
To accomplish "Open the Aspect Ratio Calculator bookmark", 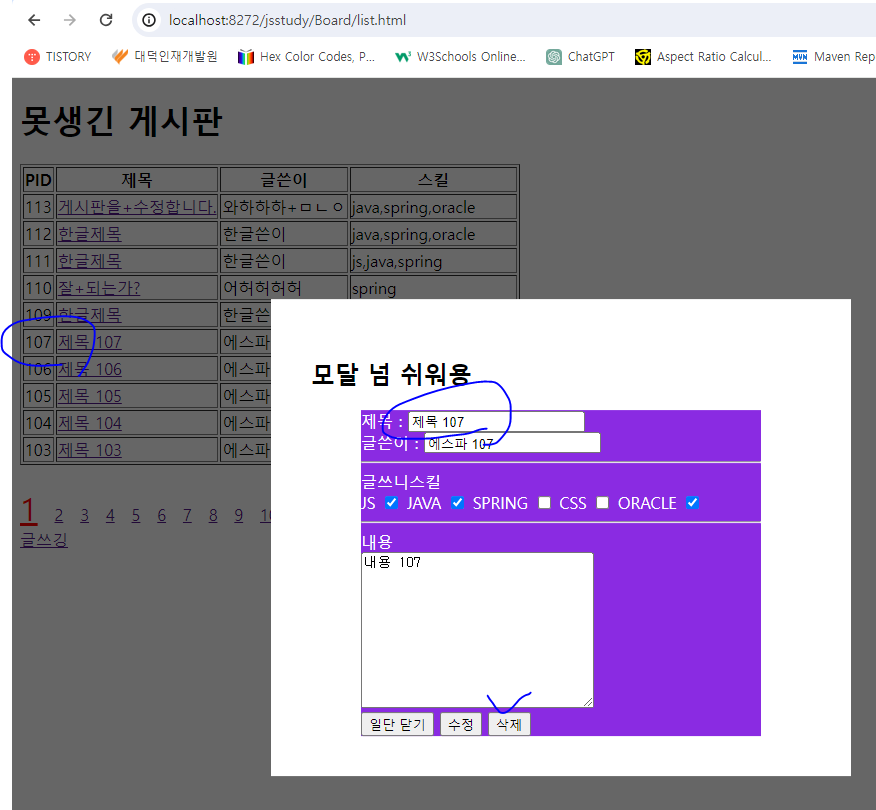I will [x=703, y=56].
